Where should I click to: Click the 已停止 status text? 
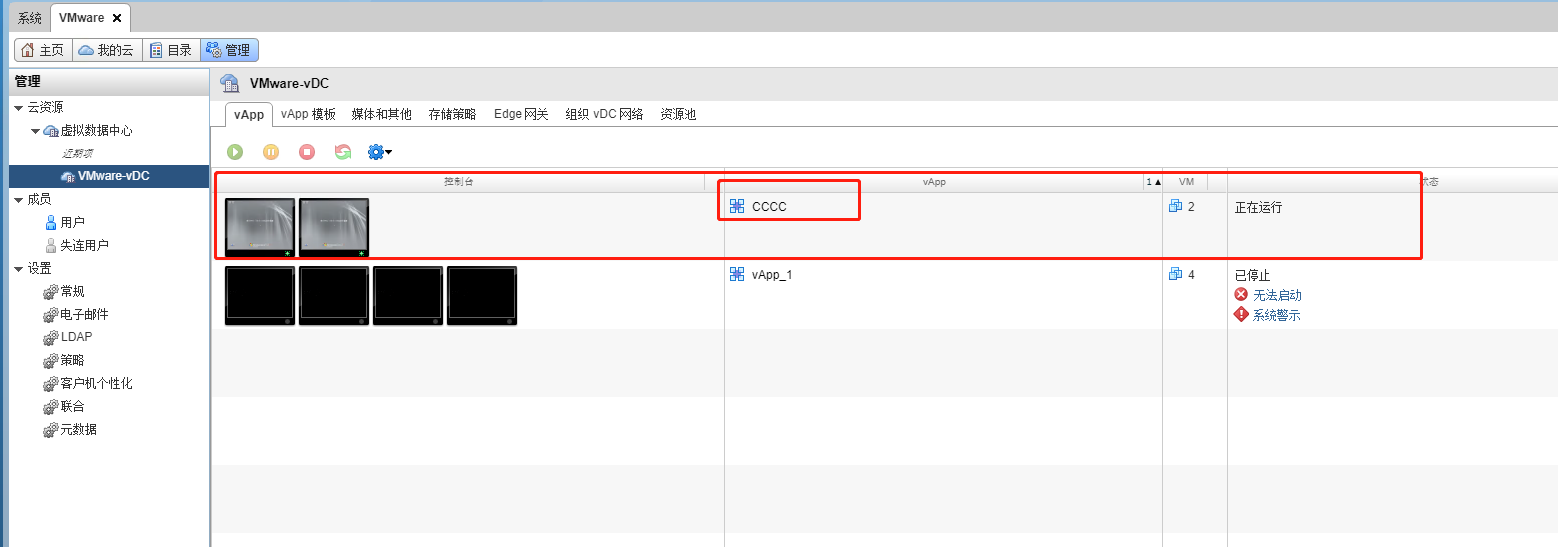(1252, 275)
